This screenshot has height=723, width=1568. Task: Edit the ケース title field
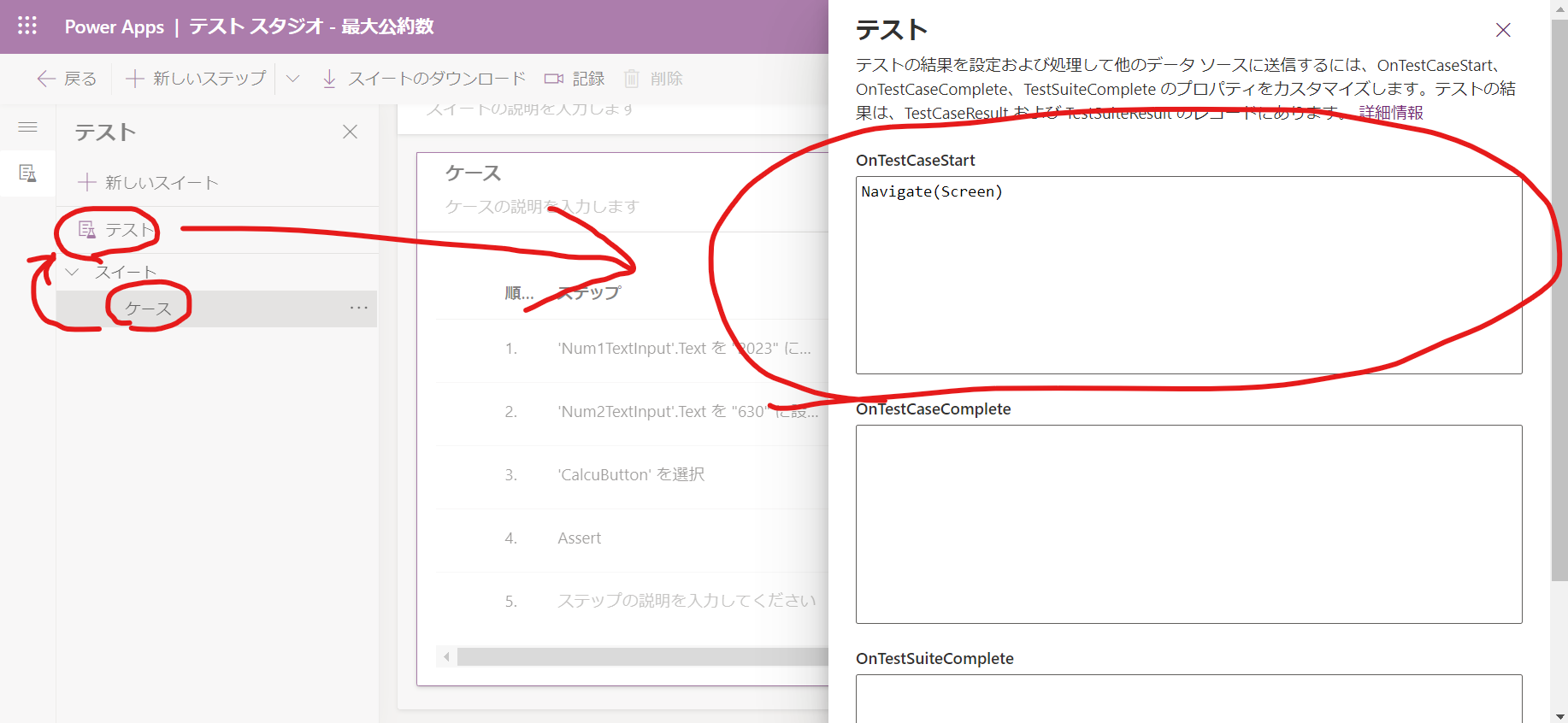474,173
